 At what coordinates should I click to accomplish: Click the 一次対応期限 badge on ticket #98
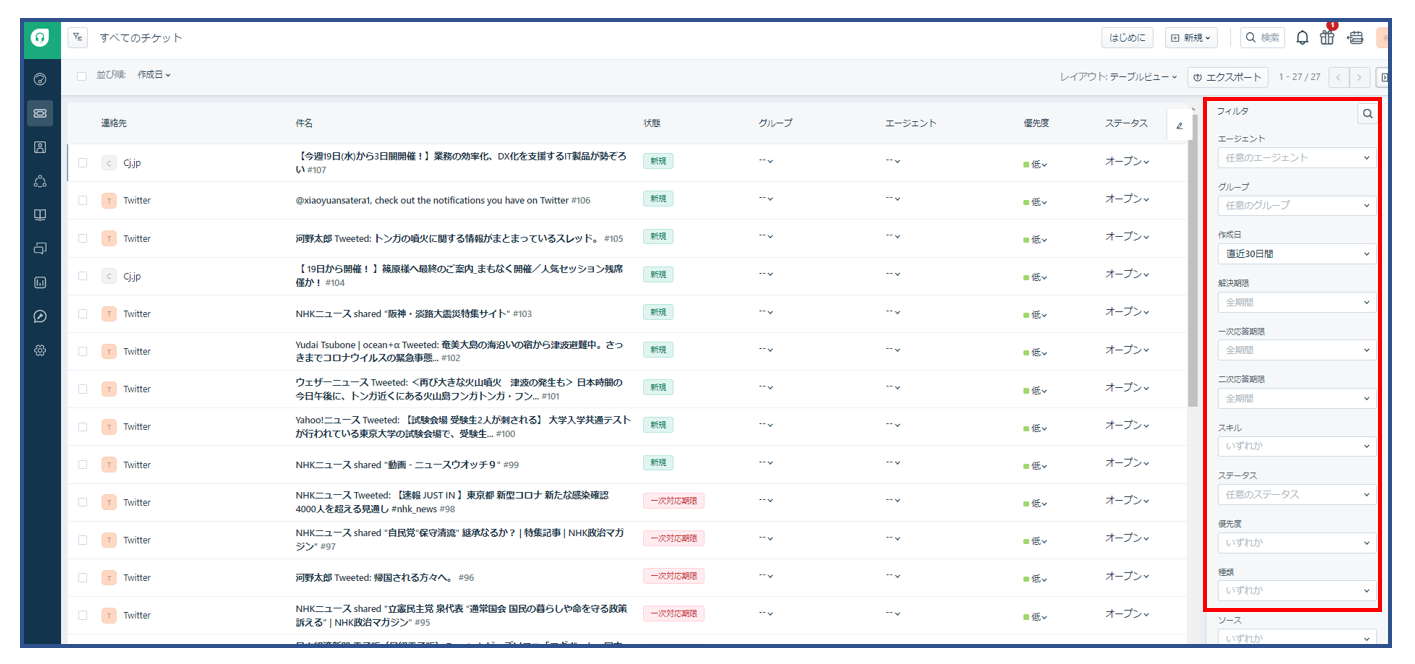point(674,501)
